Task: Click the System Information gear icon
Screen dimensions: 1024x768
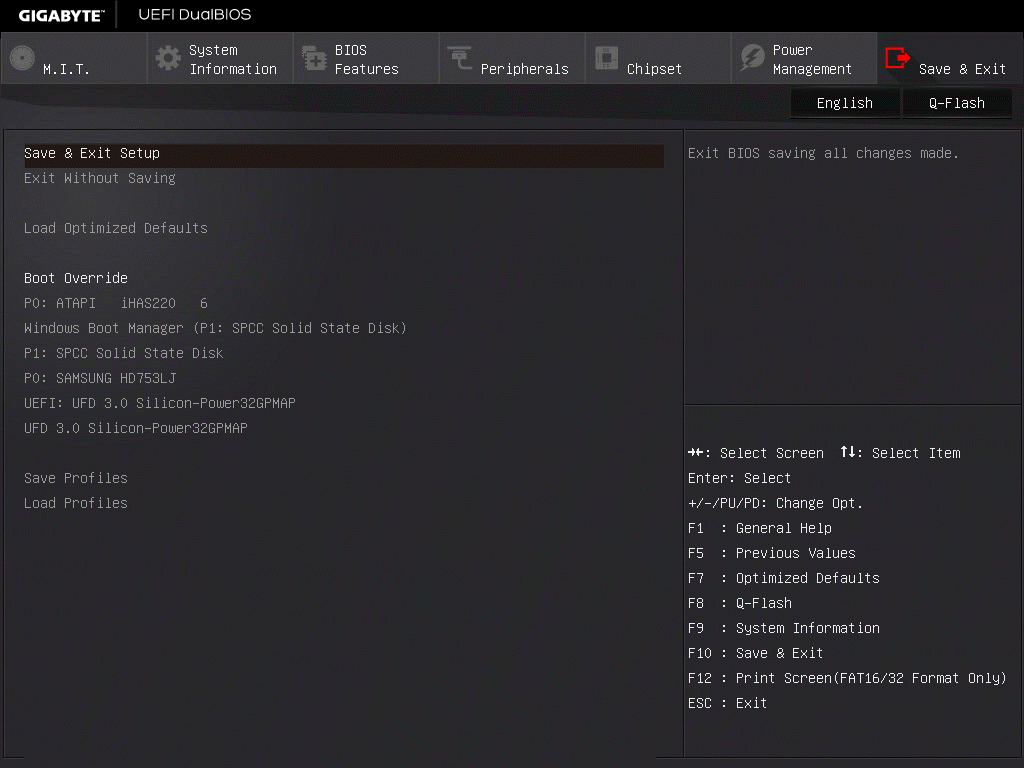Action: coord(168,58)
